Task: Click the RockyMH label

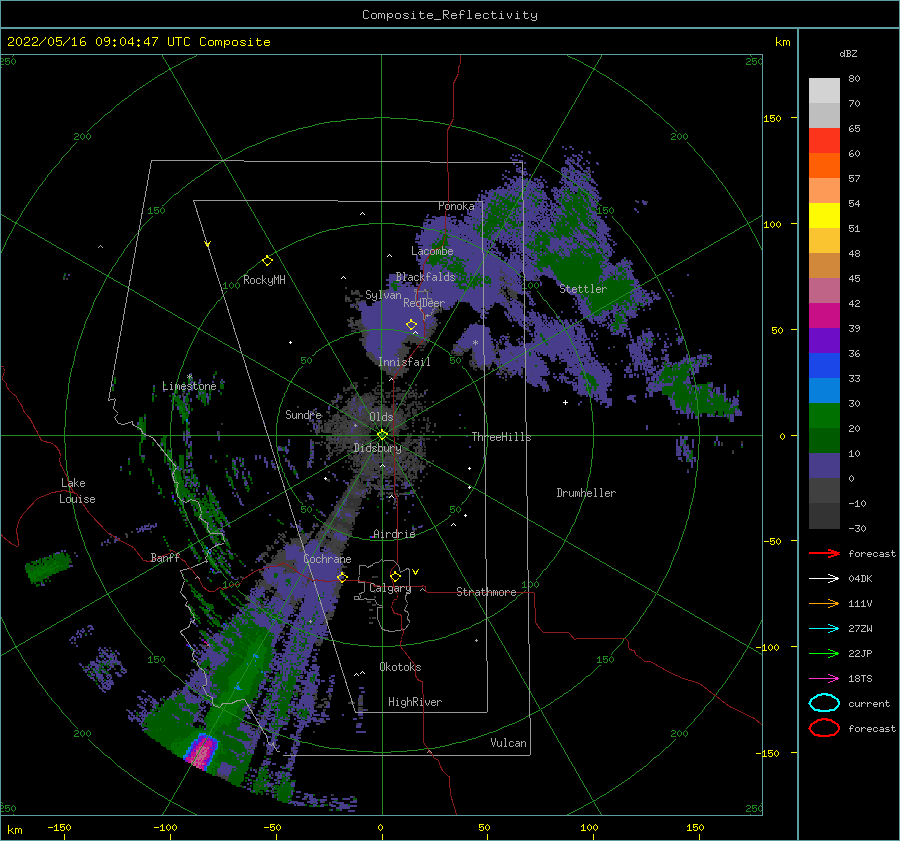Action: pyautogui.click(x=264, y=280)
